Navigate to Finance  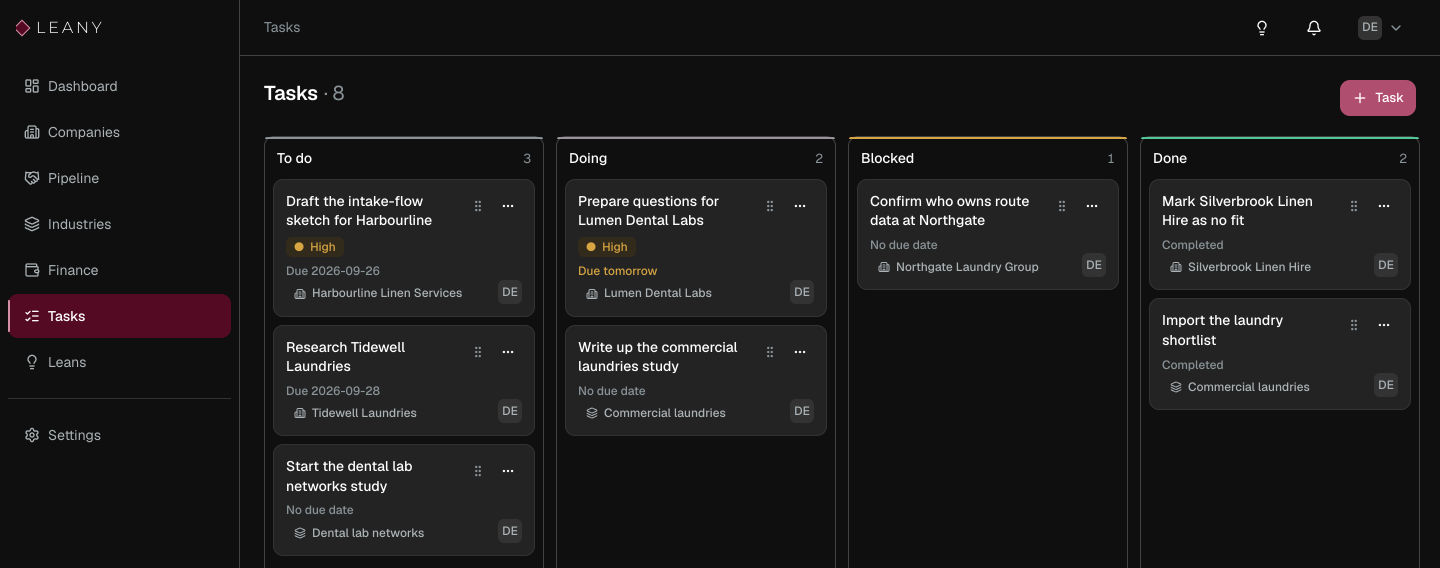click(119, 270)
